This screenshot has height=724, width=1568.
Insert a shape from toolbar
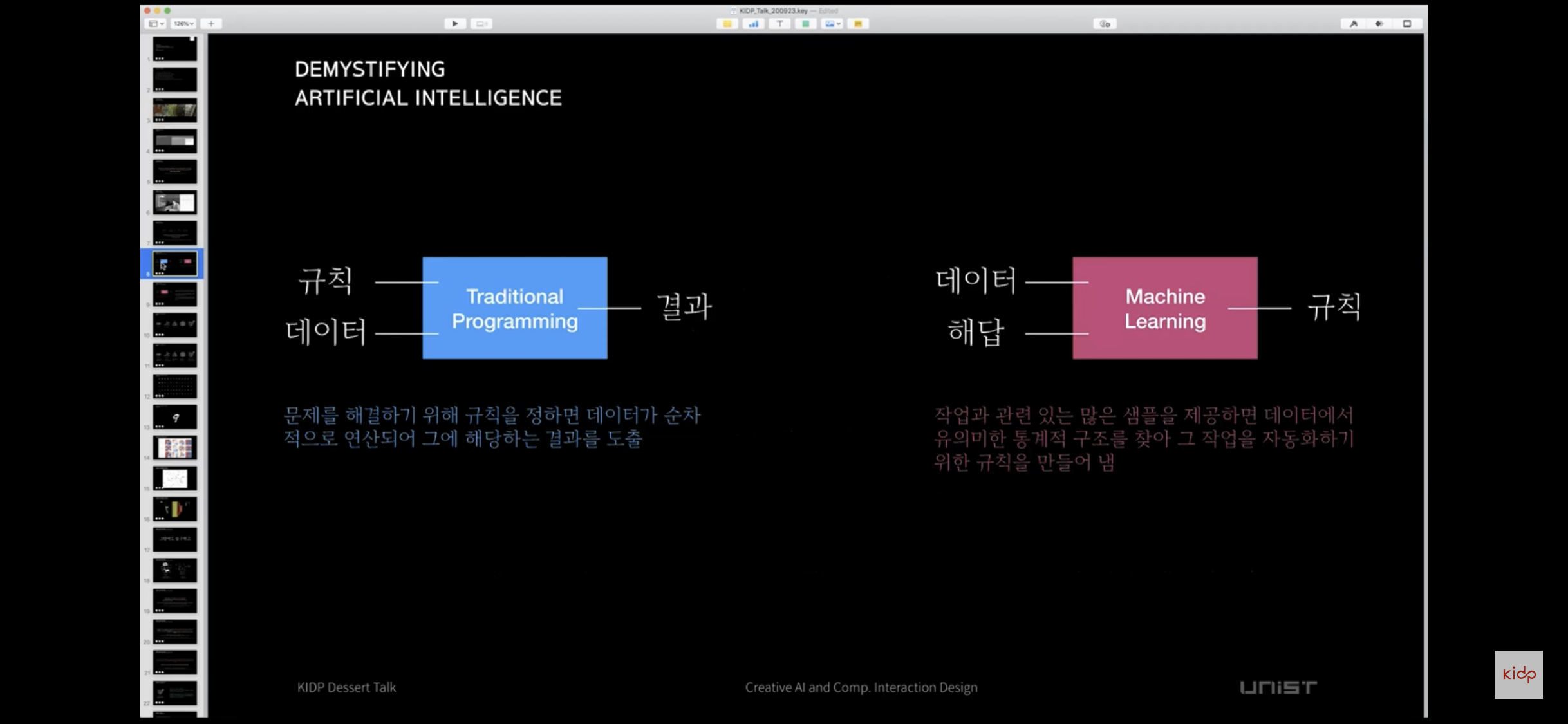coord(805,24)
